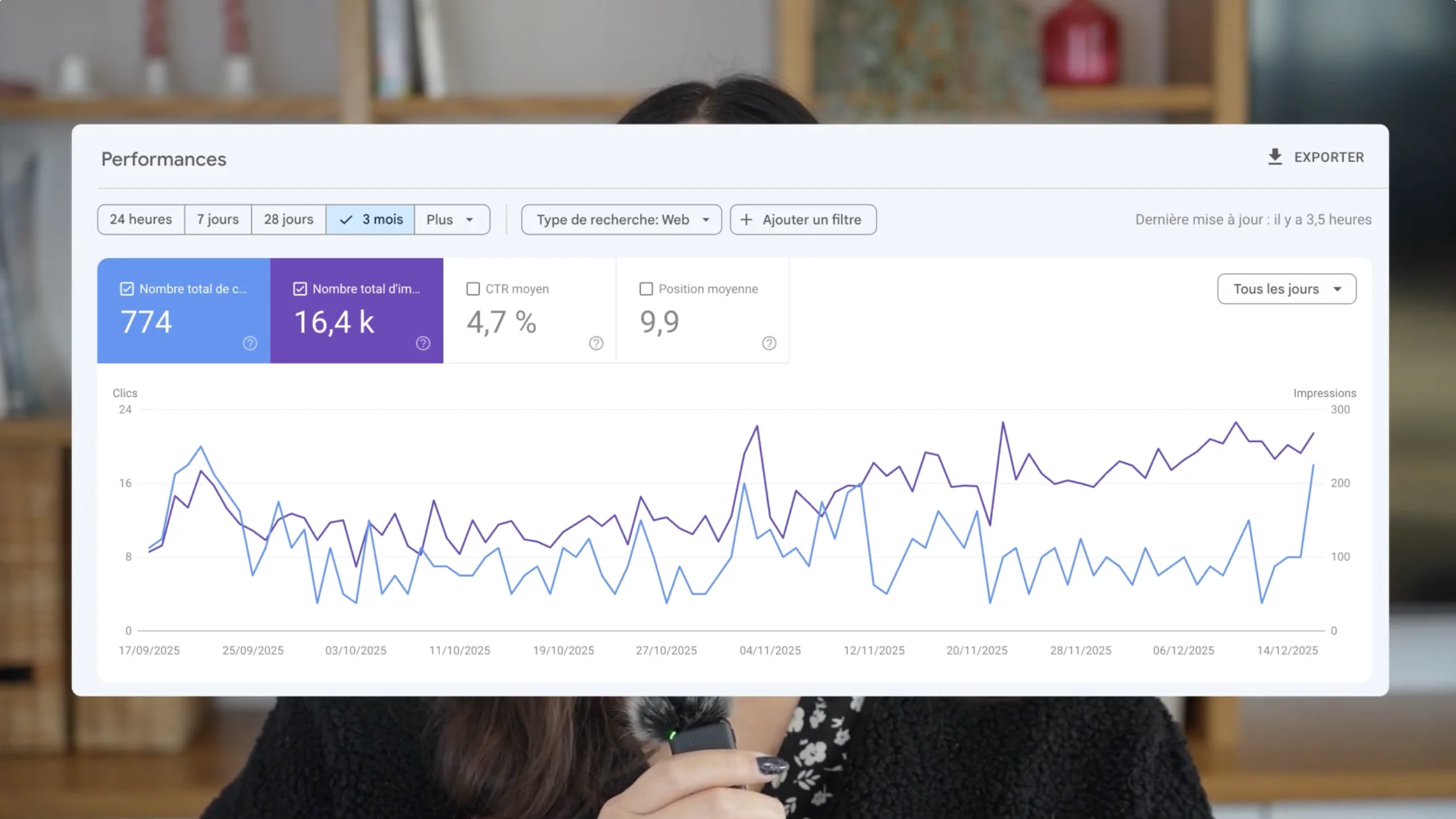Open help icon on total clicks card
This screenshot has width=1456, height=819.
pyautogui.click(x=250, y=343)
